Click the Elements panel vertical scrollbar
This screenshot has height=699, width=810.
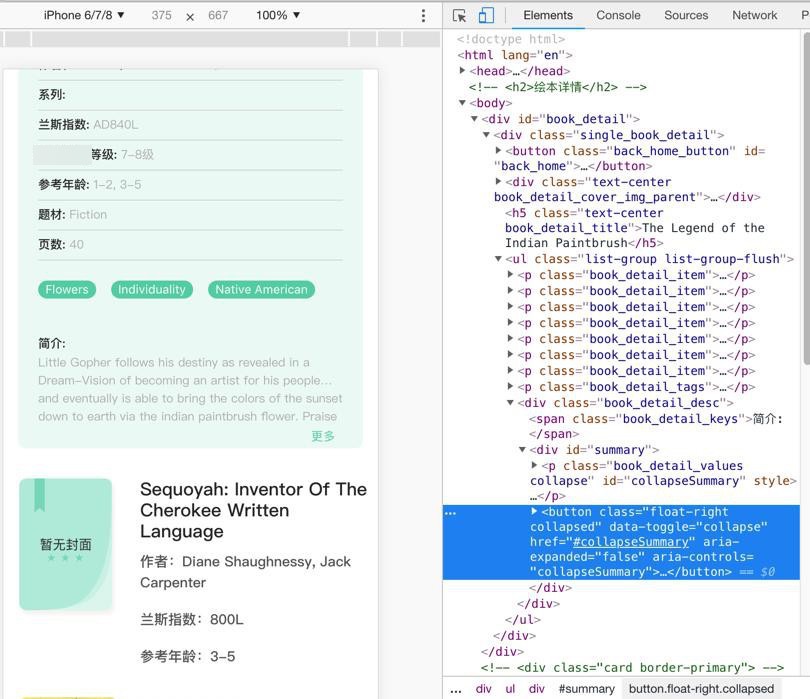pyautogui.click(x=806, y=196)
